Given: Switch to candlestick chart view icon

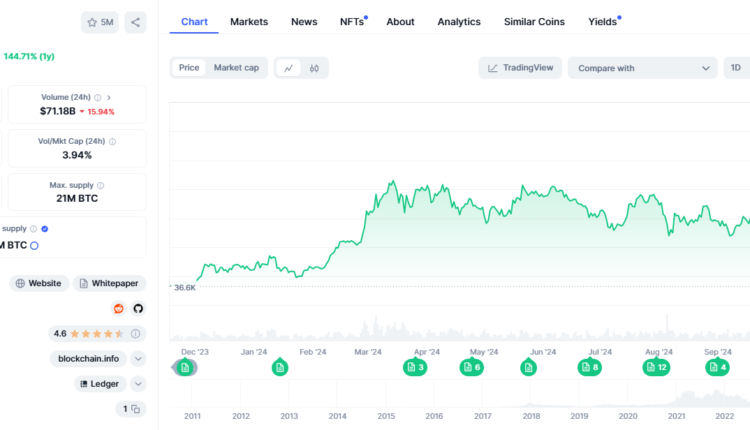Looking at the screenshot, I should coord(314,68).
